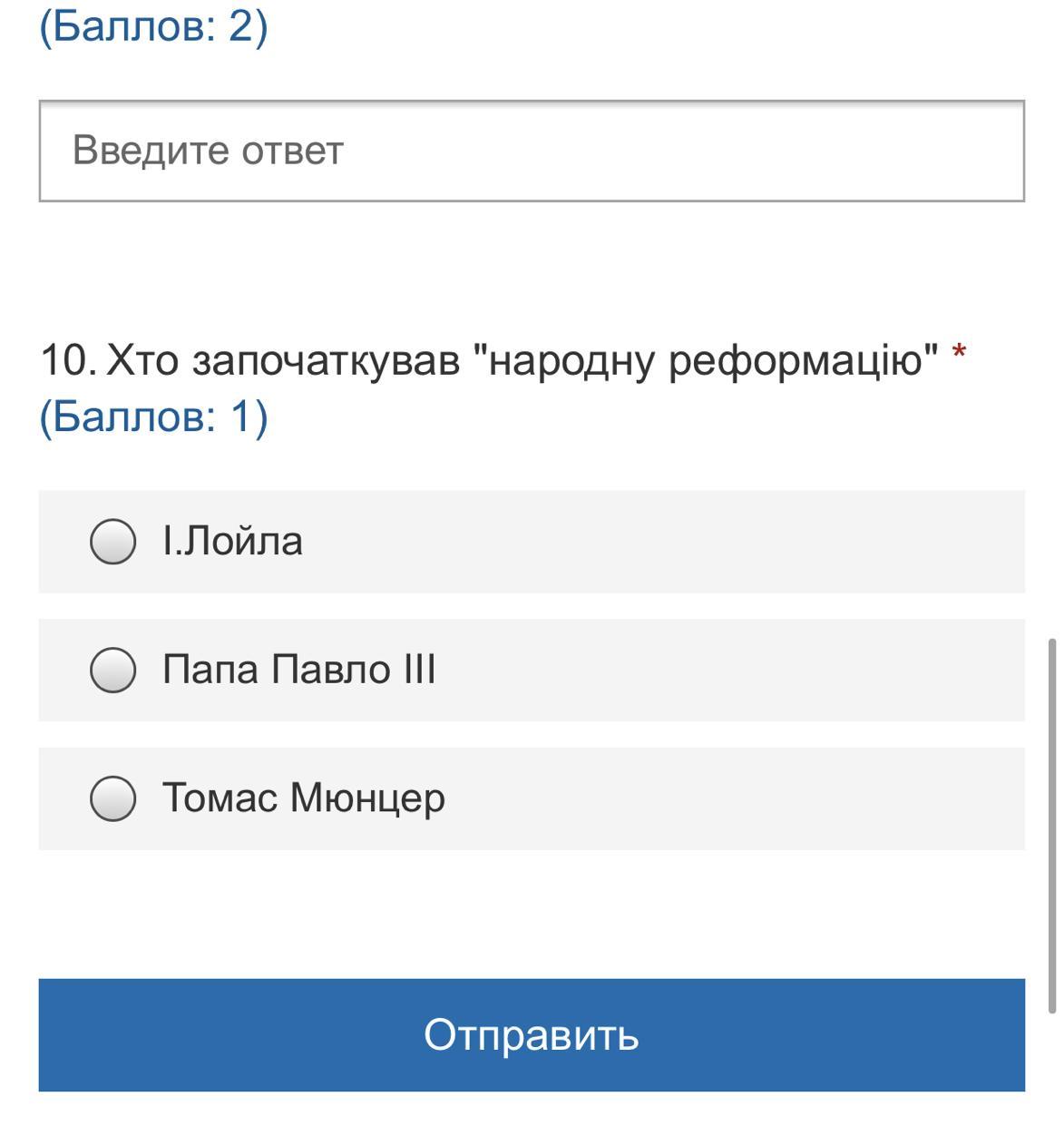This screenshot has height=1126, width=1064.
Task: Click the word "Папа" in second option
Action: click(x=212, y=670)
